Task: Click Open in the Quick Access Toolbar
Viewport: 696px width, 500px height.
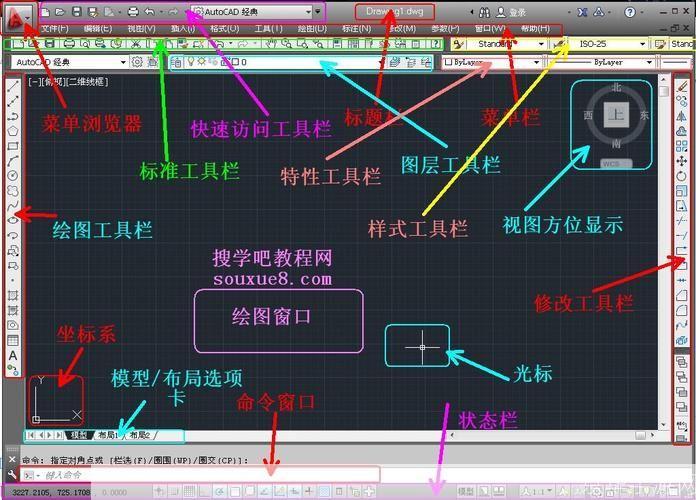Action: pos(60,12)
